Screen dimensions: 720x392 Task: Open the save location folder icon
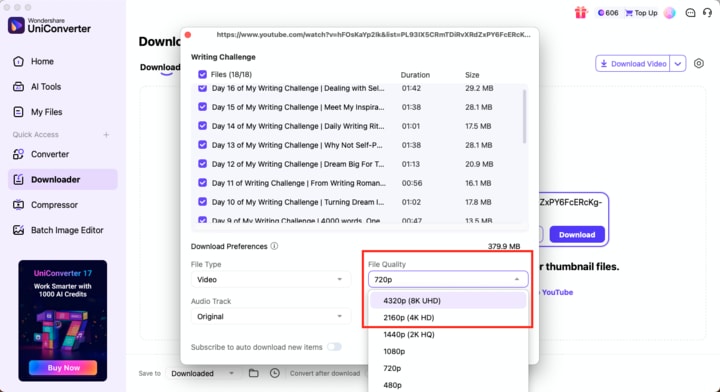[x=253, y=373]
